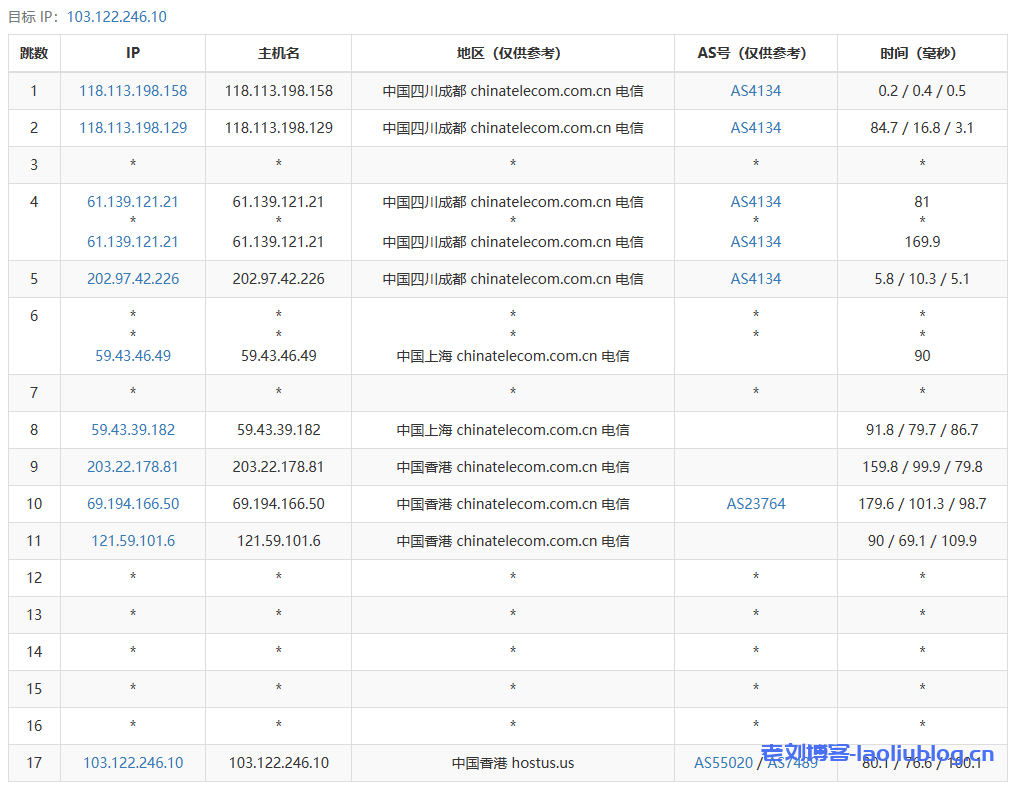
Task: Click the AS号（仅供参考） column header
Action: coord(756,54)
